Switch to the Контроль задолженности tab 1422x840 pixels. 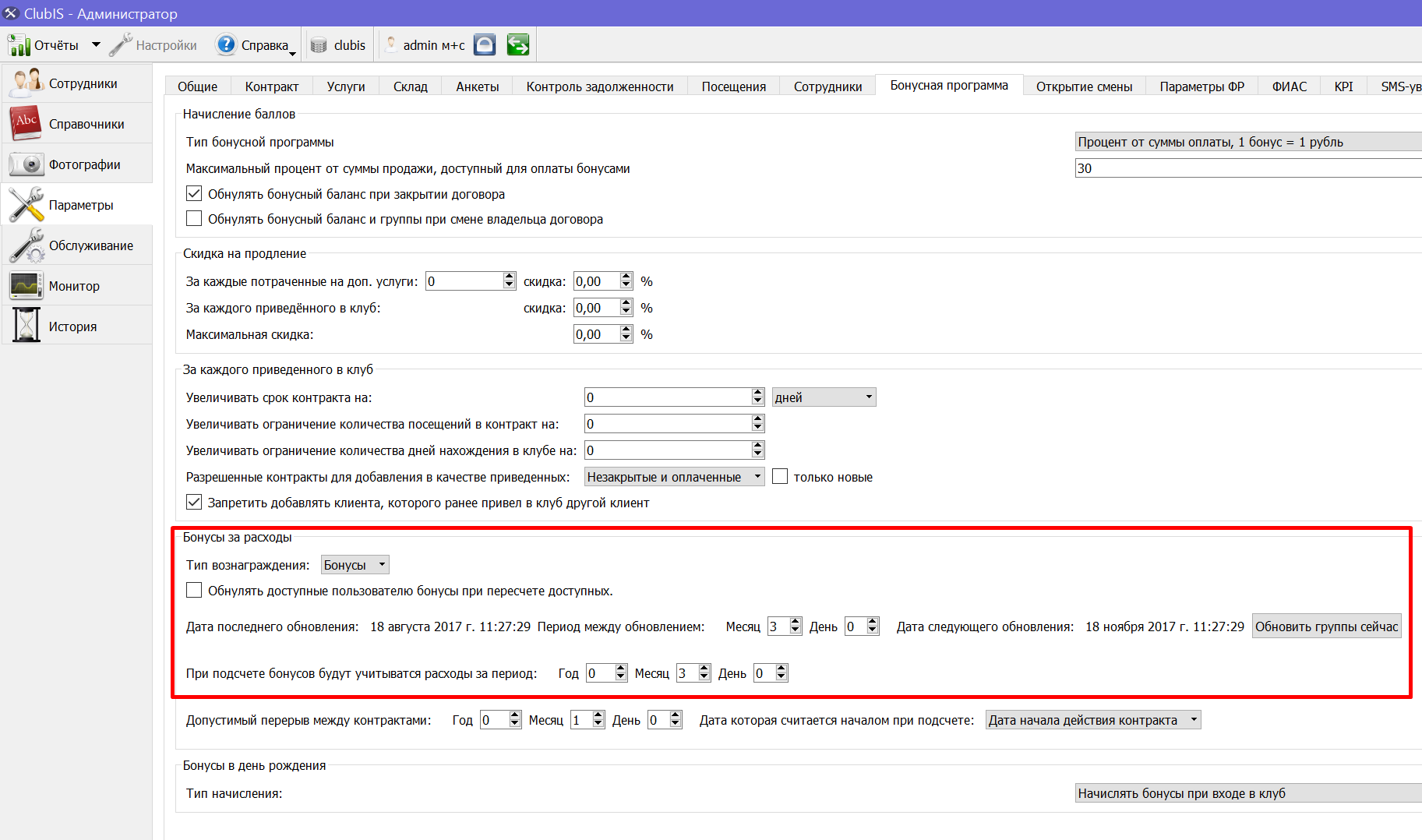click(x=600, y=86)
